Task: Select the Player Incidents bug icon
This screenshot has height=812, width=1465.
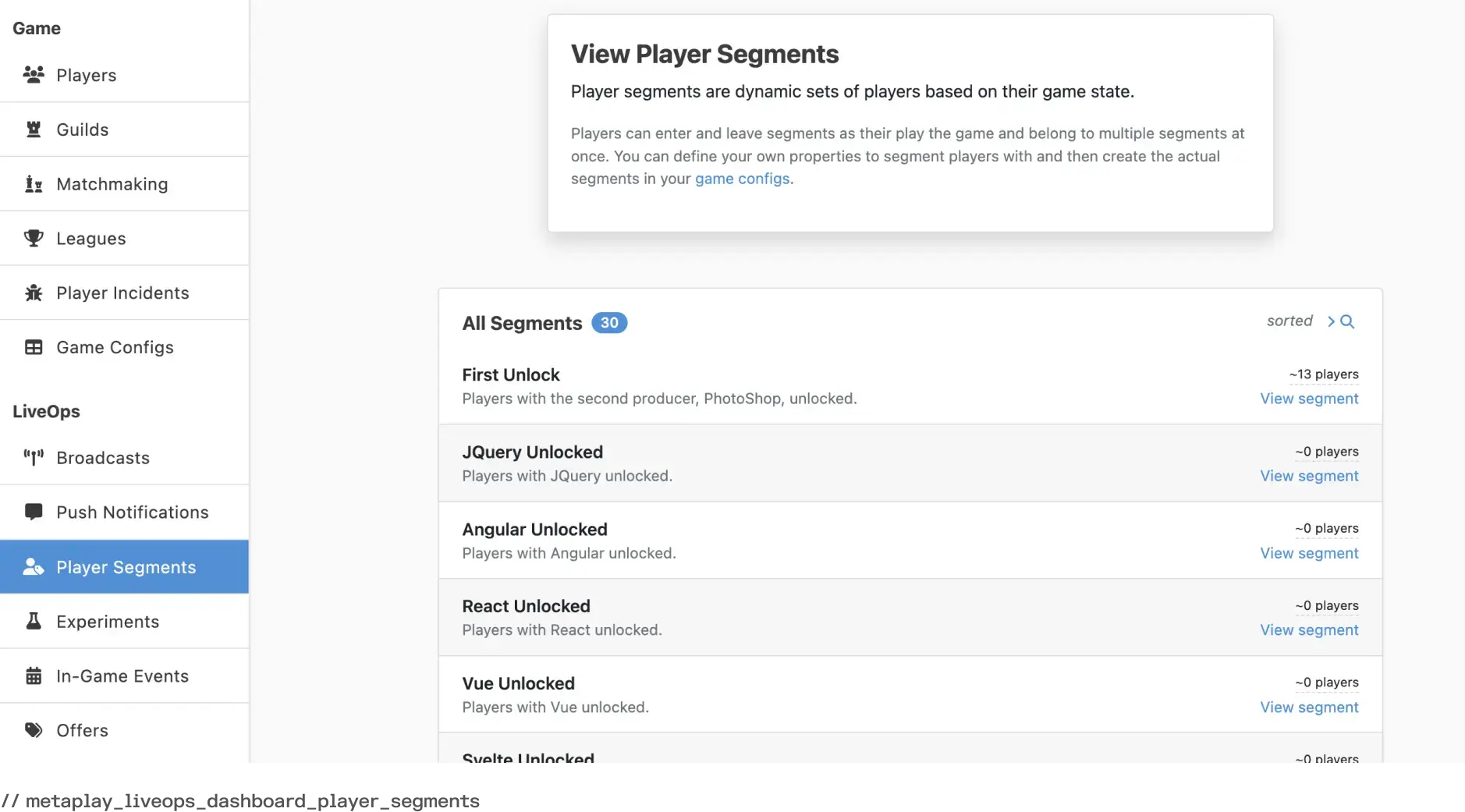Action: coord(33,293)
